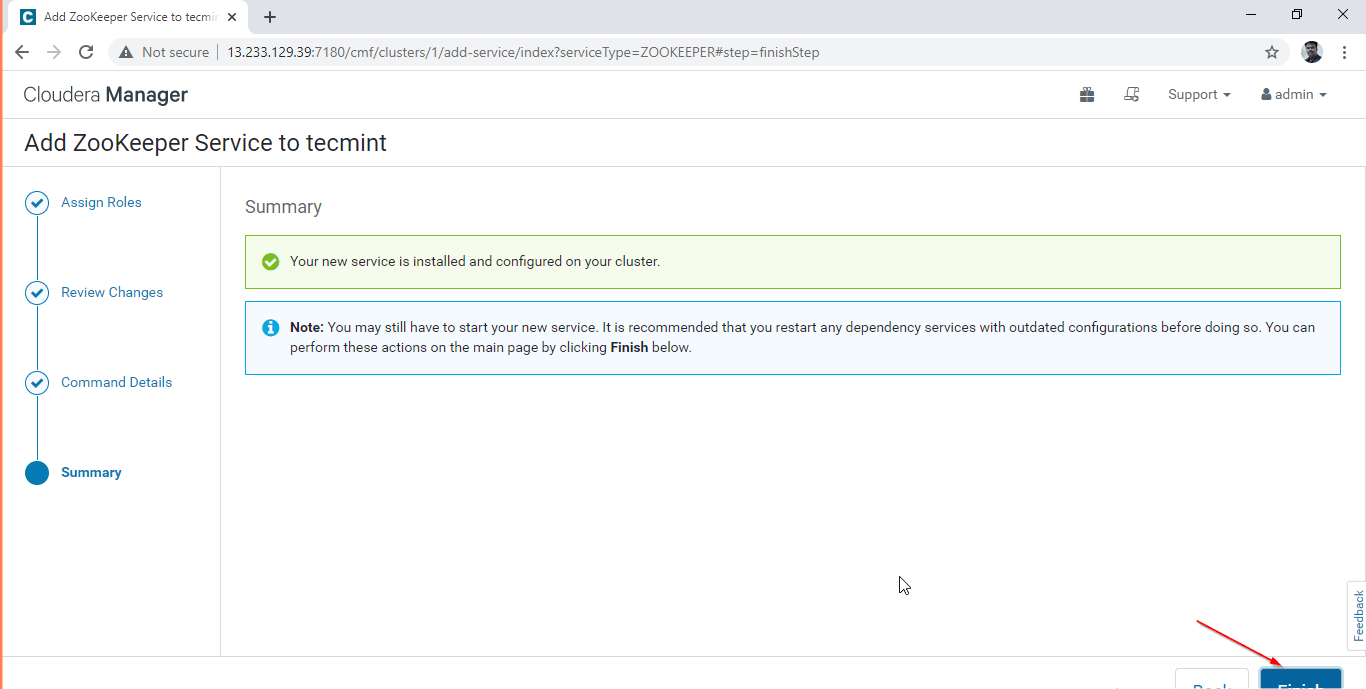Select the Summary step
This screenshot has width=1366, height=689.
click(90, 473)
